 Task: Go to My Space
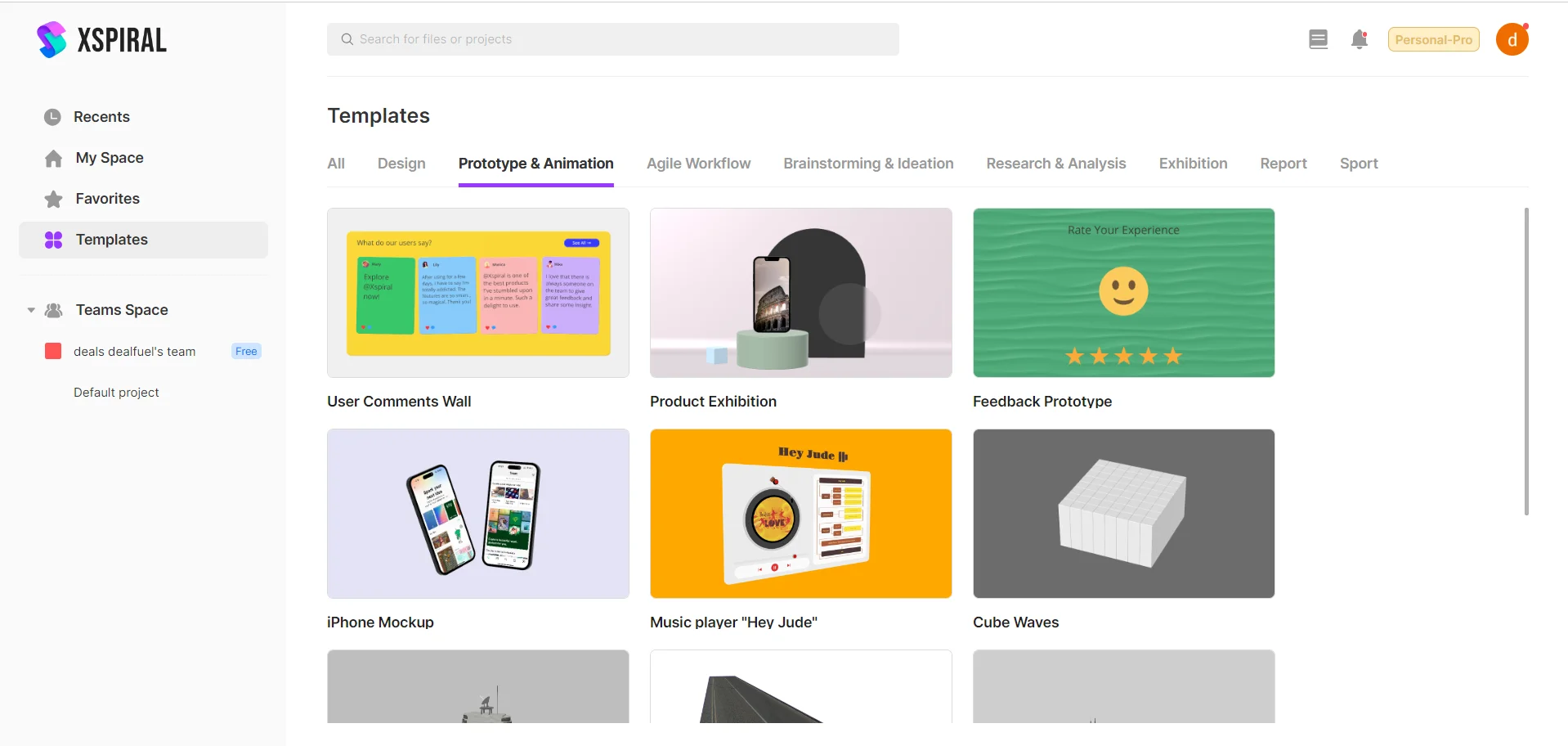click(x=143, y=158)
